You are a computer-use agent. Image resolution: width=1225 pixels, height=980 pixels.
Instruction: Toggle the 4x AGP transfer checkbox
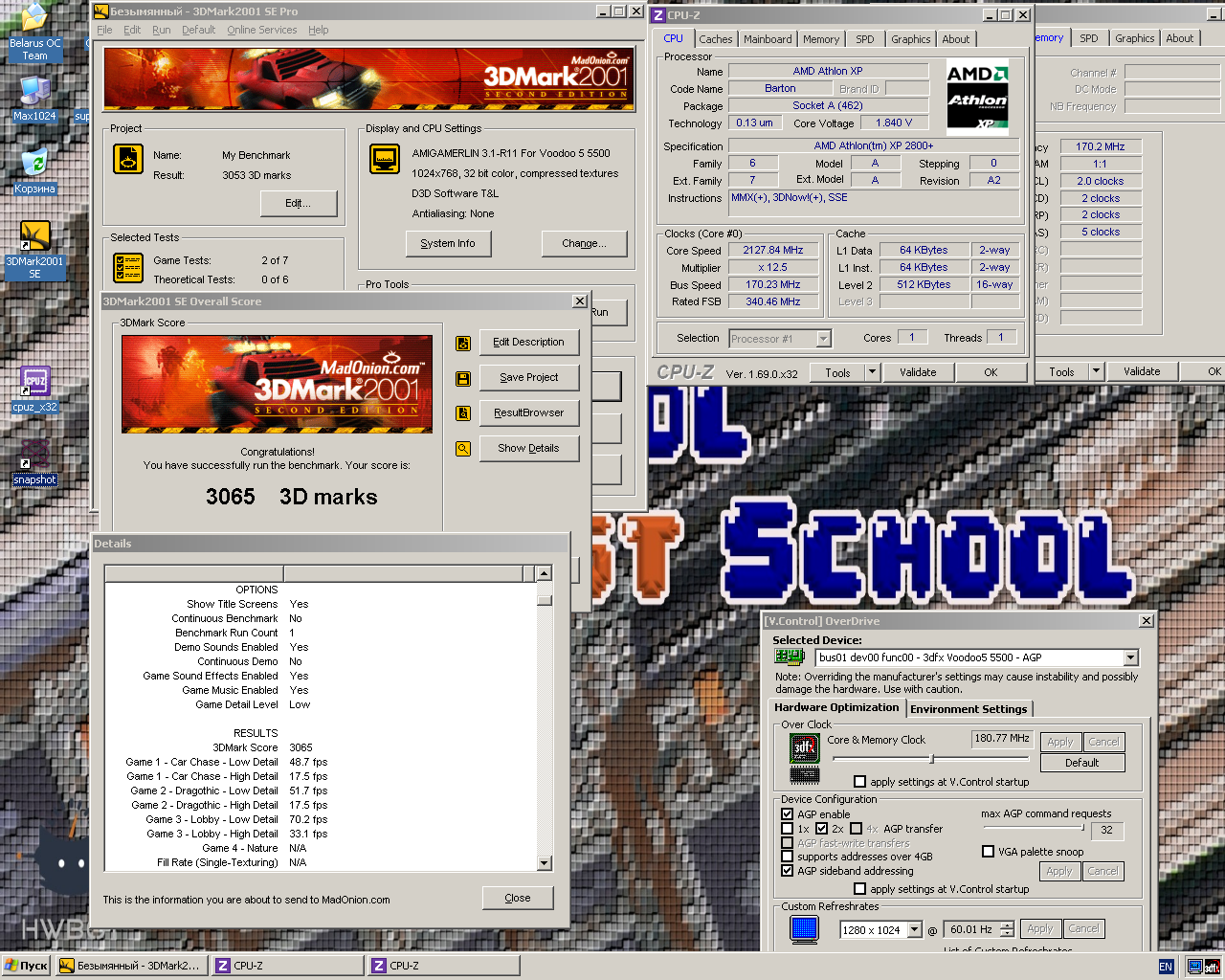click(x=856, y=829)
